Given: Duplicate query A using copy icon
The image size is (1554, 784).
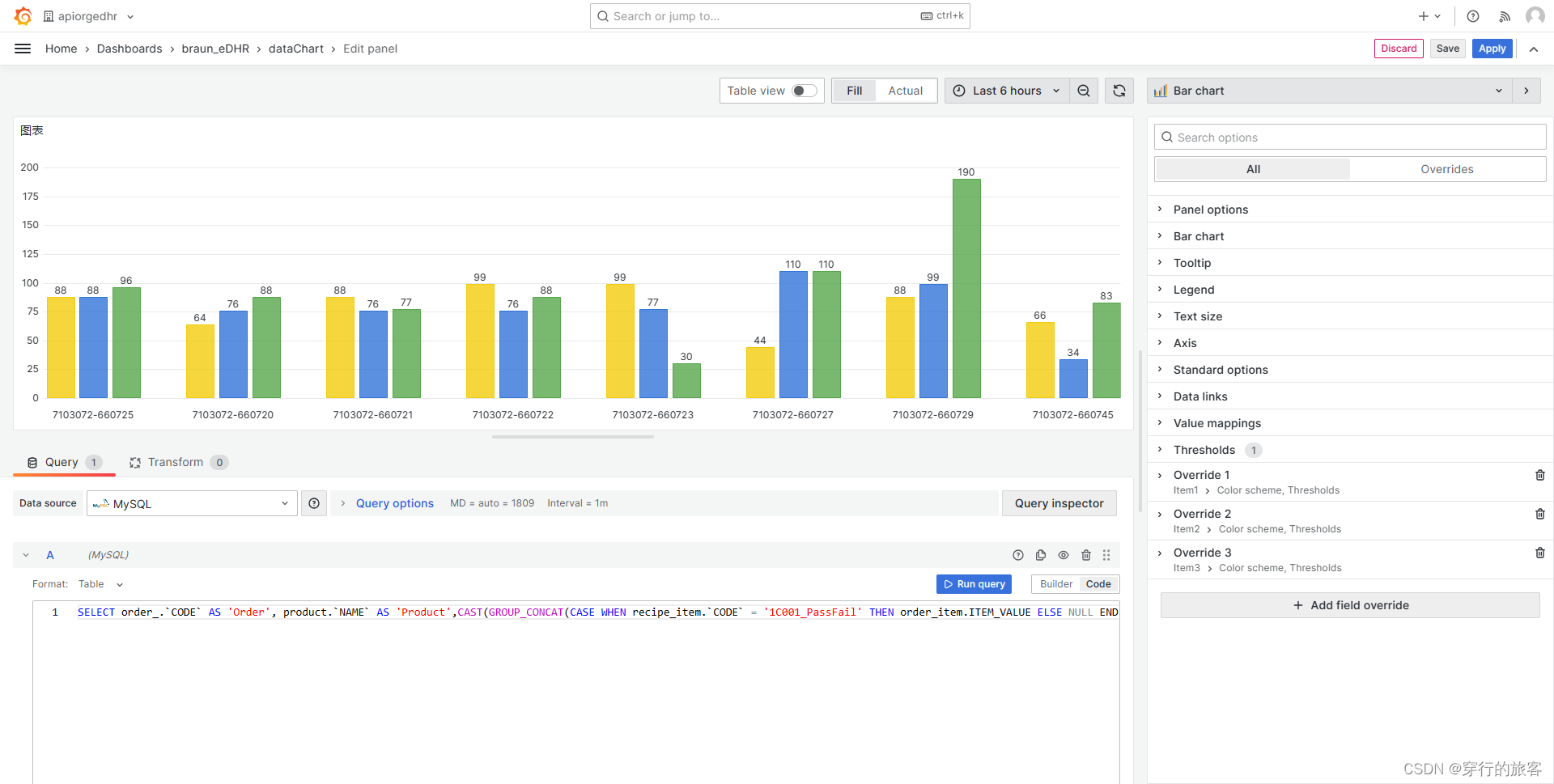Looking at the screenshot, I should 1041,555.
